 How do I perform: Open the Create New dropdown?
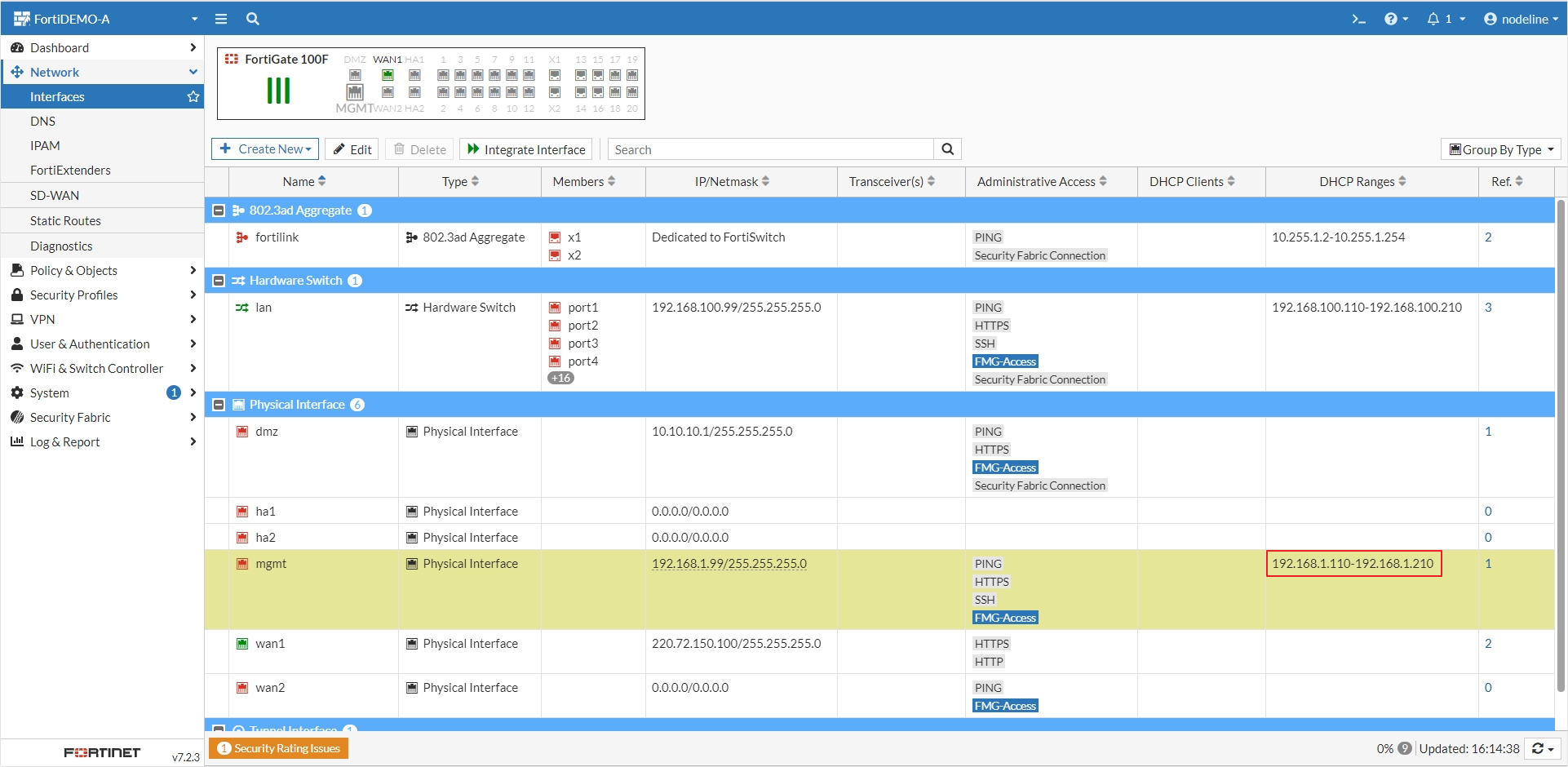pyautogui.click(x=265, y=149)
